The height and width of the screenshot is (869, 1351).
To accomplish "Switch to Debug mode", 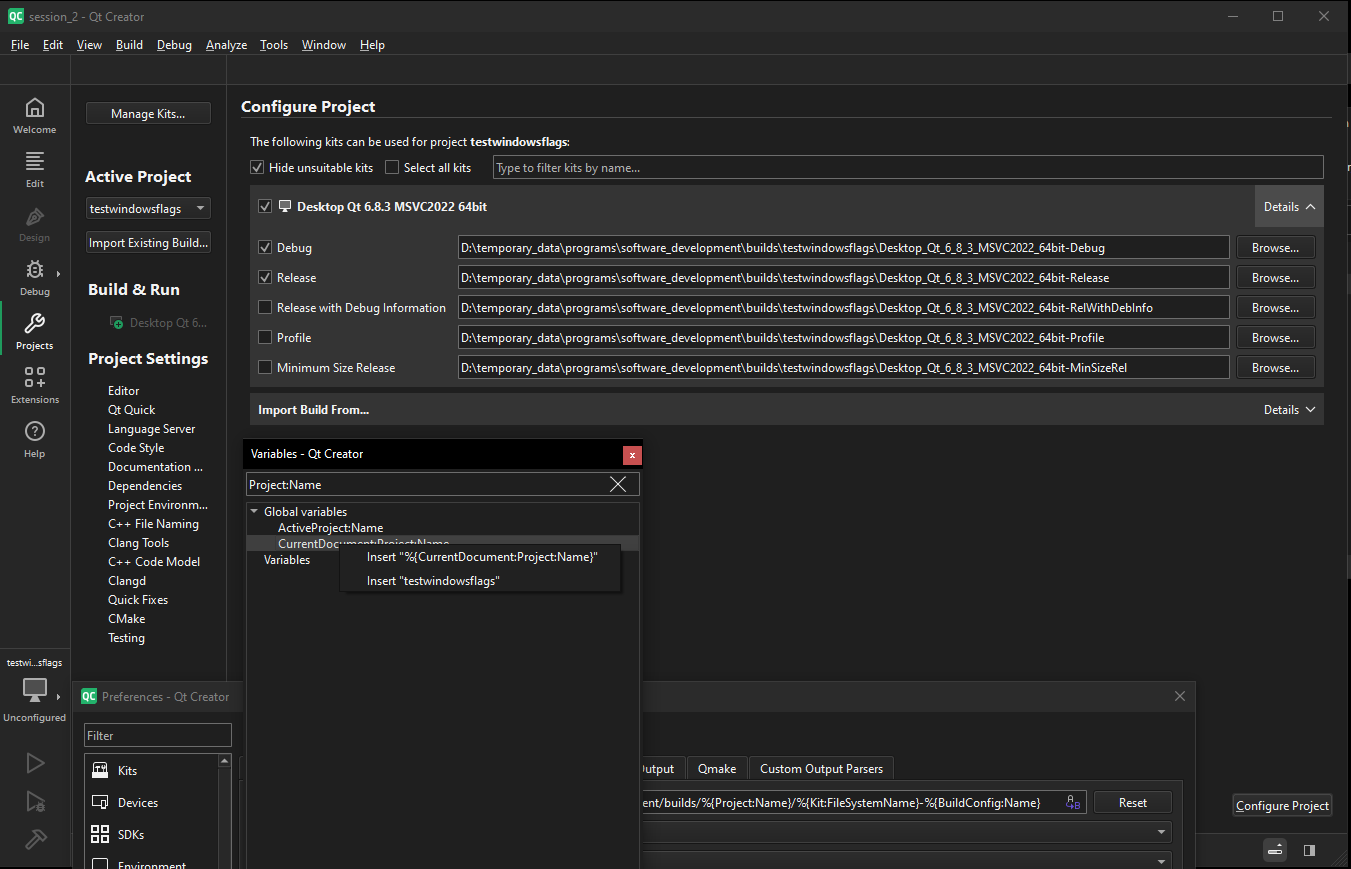I will 34,278.
